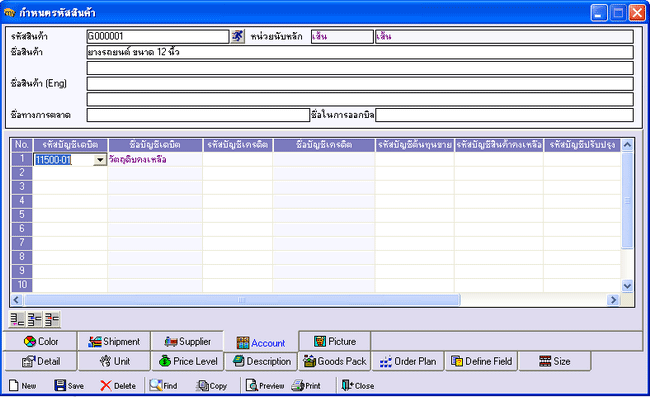Show the Description tab
The width and height of the screenshot is (650, 397).
[x=261, y=361]
